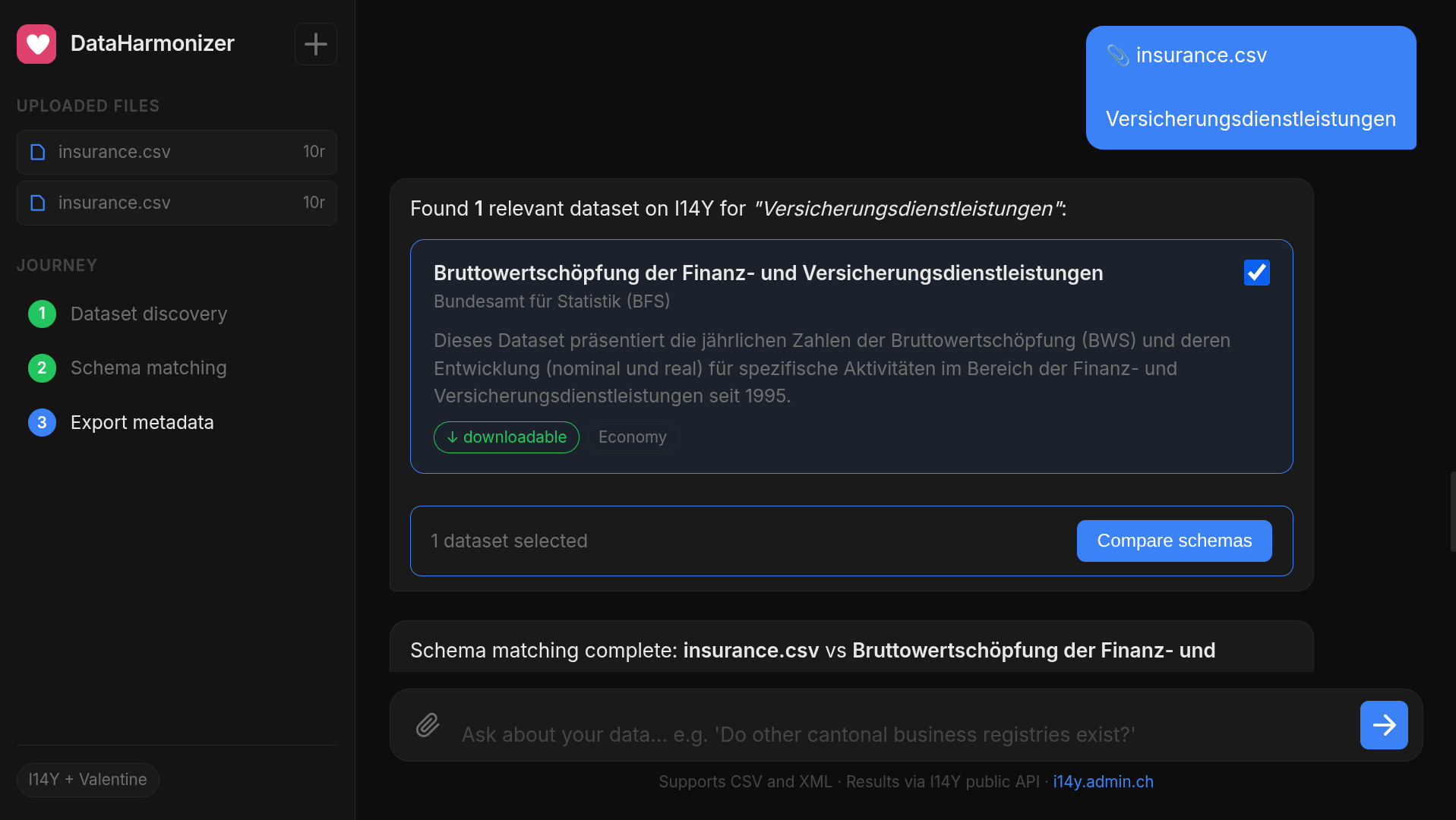This screenshot has height=820, width=1456.
Task: Click the chat scrollbar thumb
Action: click(x=1452, y=512)
